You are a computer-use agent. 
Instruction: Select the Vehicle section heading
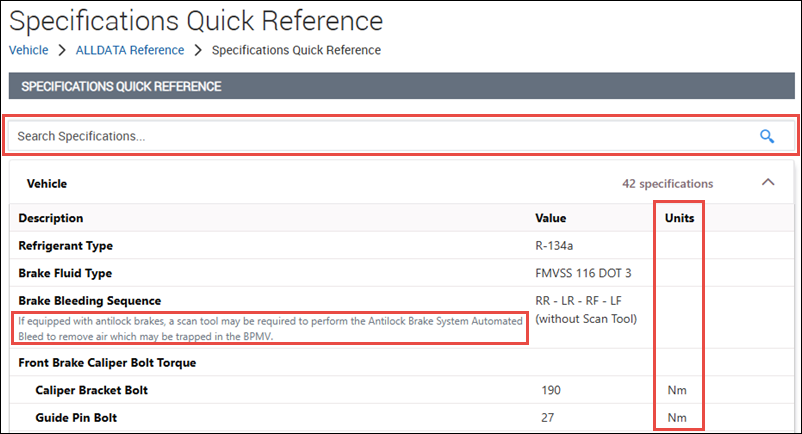click(x=46, y=184)
